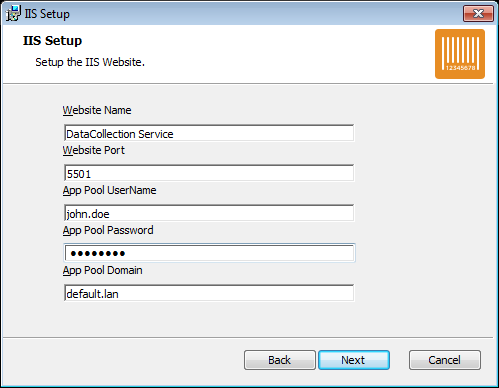Close the IIS Setup window
The image size is (499, 388).
click(x=478, y=14)
